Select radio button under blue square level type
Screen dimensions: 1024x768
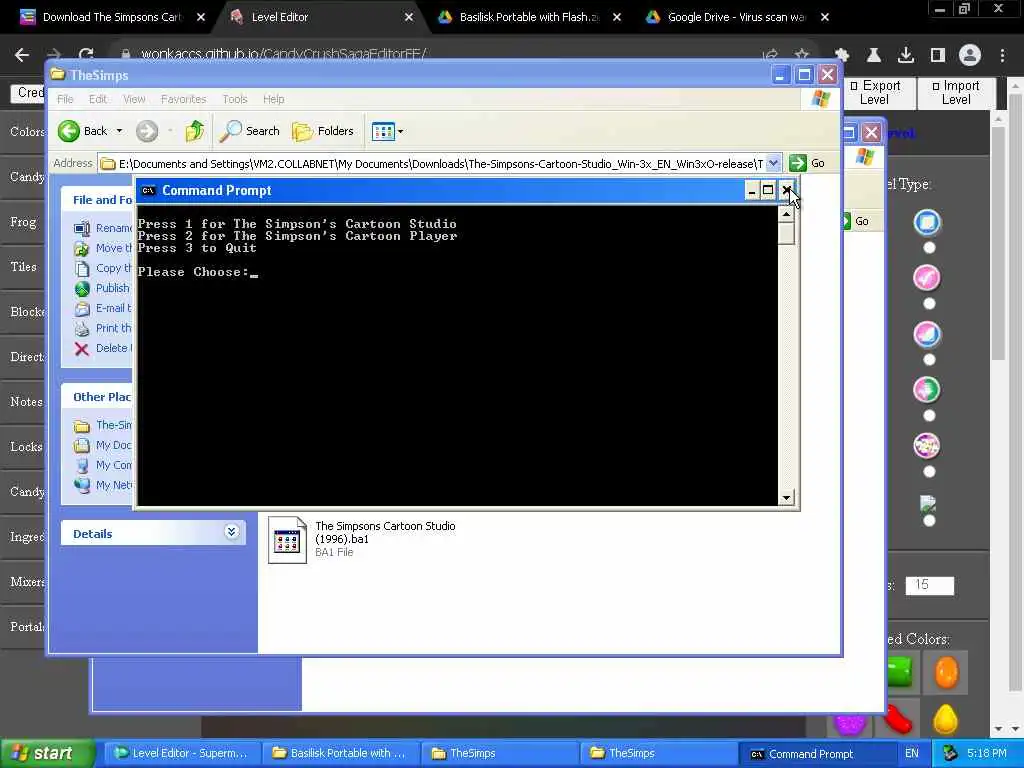[x=929, y=248]
